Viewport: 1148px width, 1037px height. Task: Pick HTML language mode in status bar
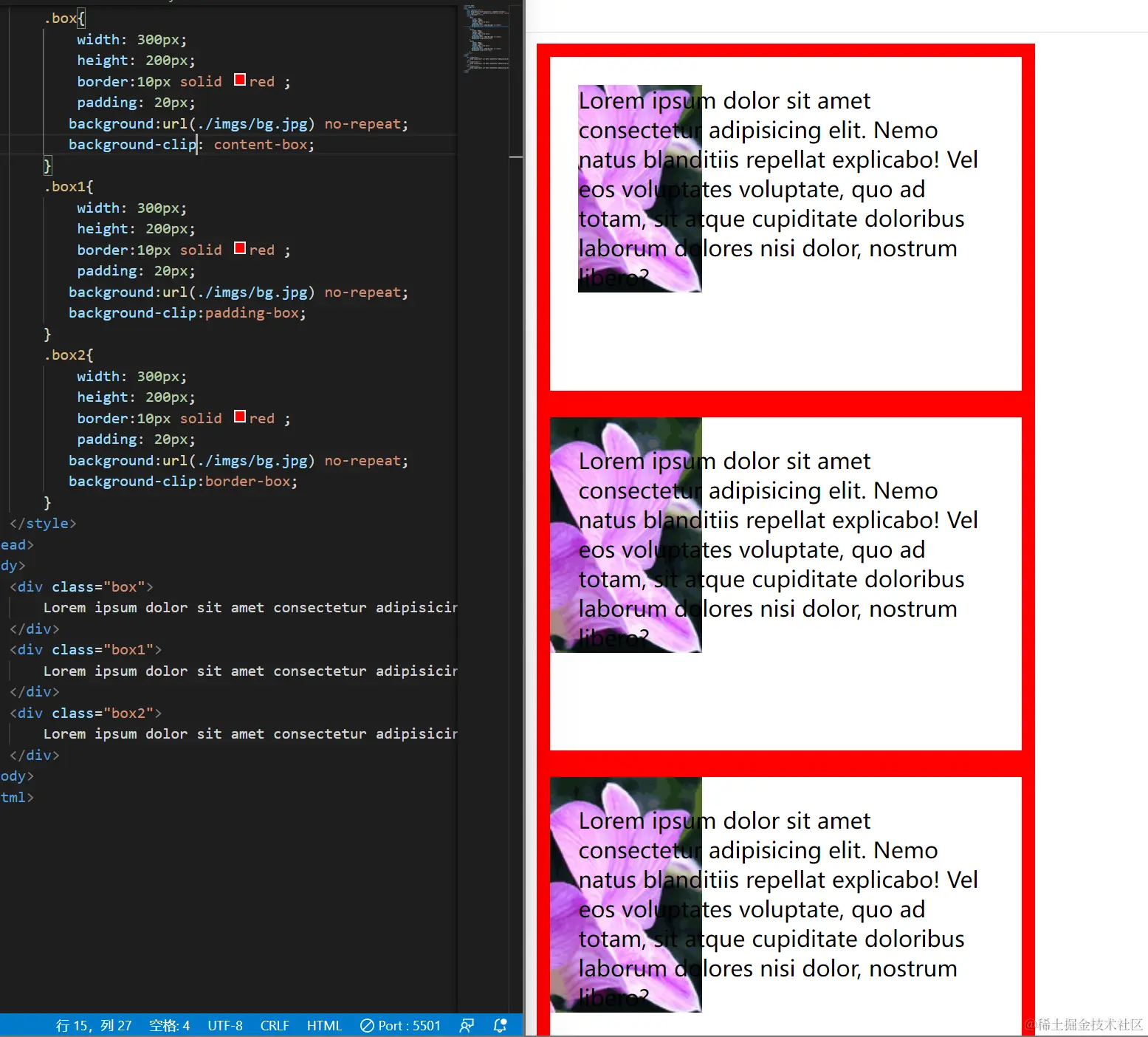[324, 1025]
